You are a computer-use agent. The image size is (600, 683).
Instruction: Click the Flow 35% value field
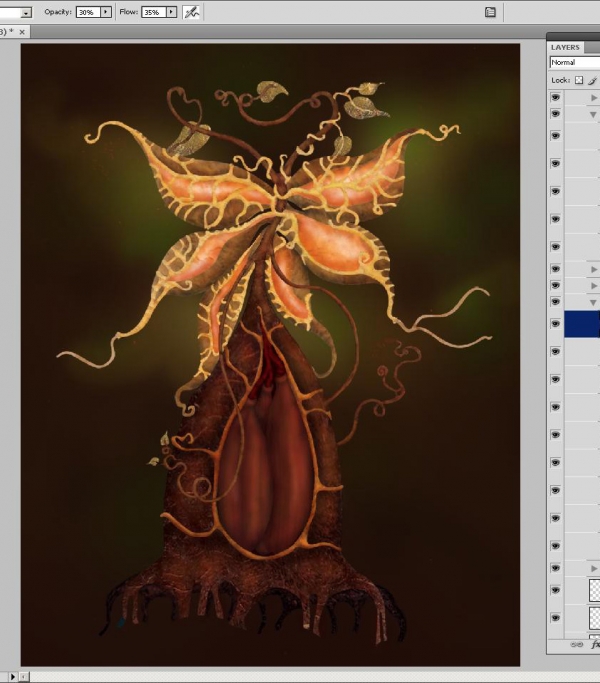[x=153, y=12]
